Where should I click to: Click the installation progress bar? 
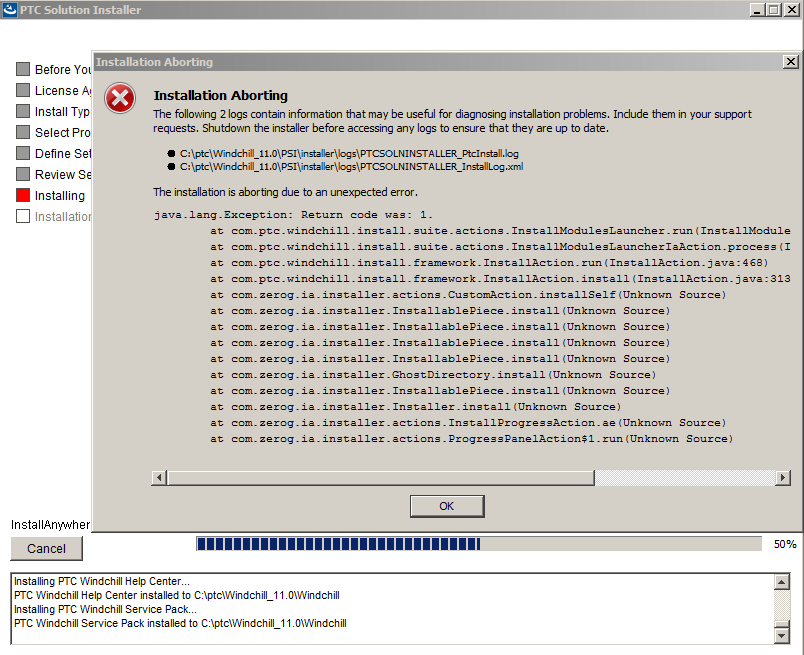[x=479, y=544]
